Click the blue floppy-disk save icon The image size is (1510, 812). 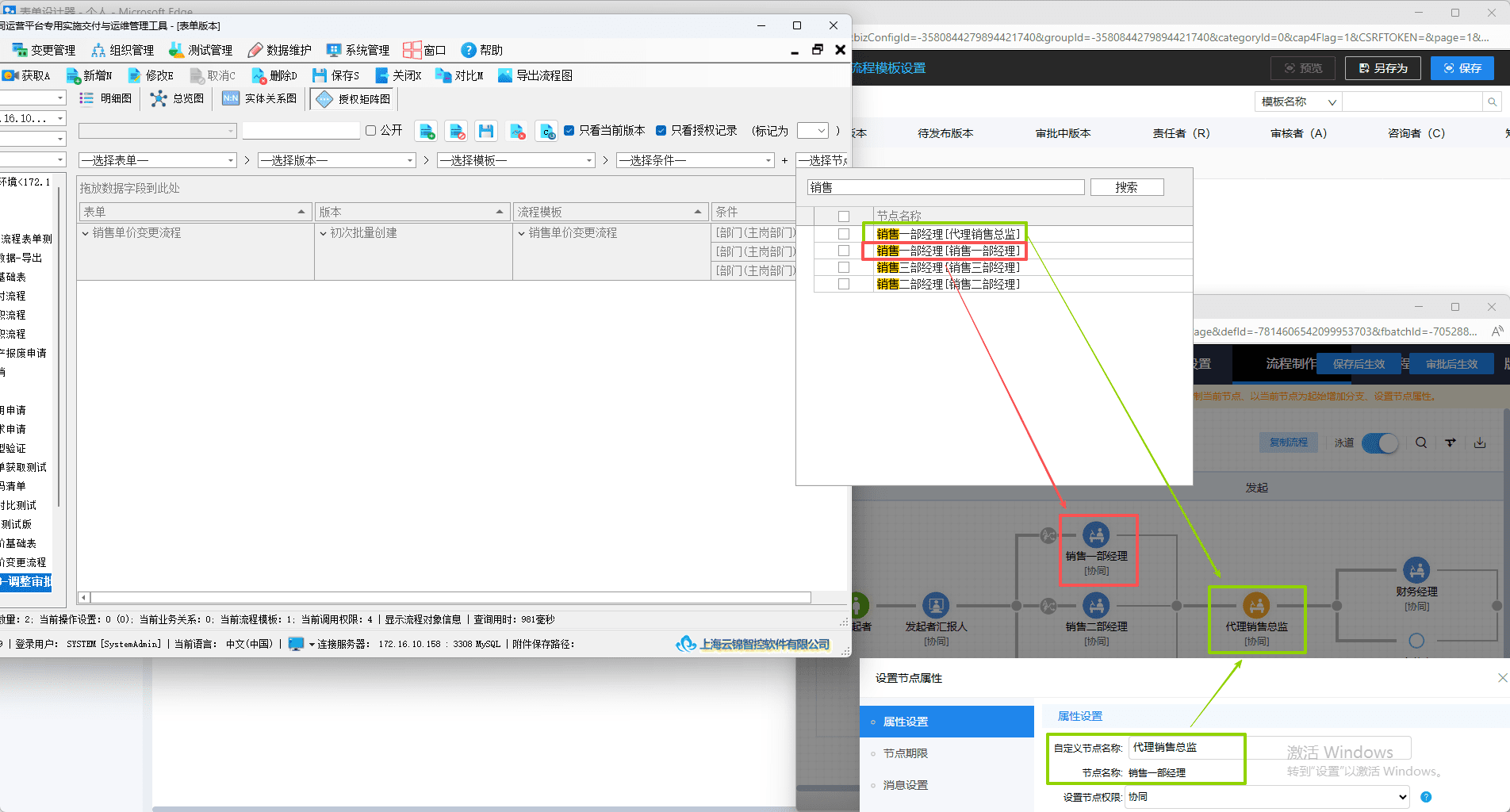tap(486, 131)
